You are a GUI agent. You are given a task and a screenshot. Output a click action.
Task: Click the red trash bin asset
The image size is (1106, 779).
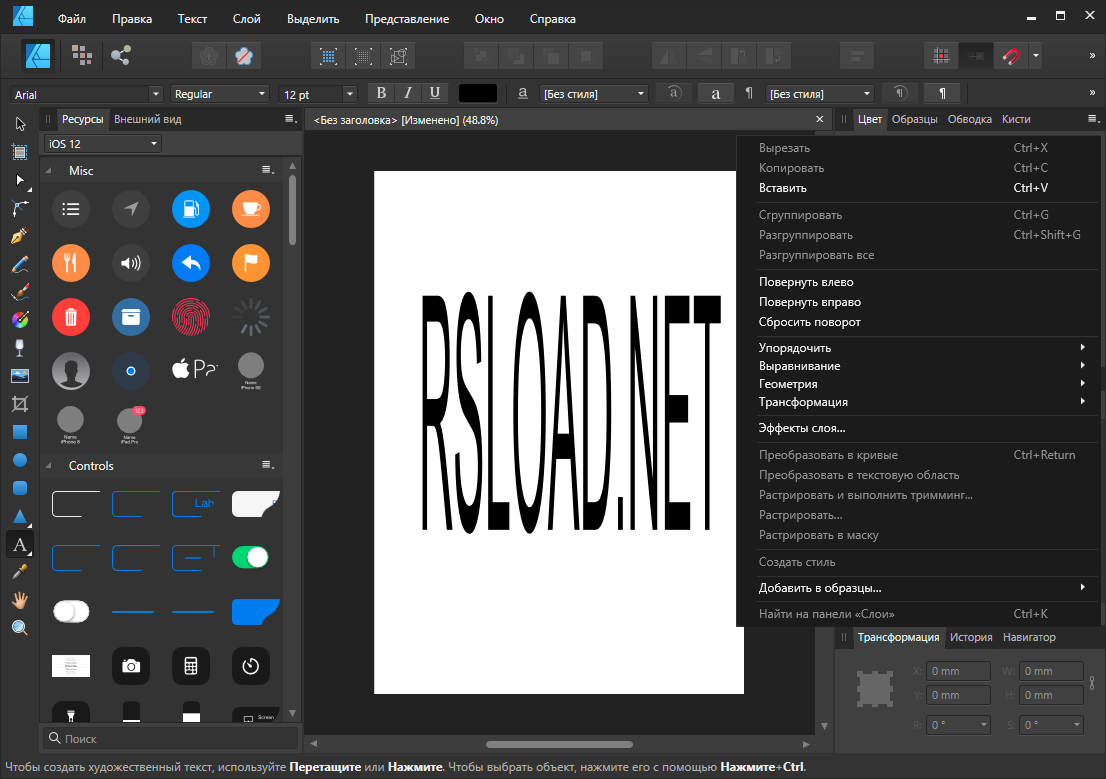point(71,317)
